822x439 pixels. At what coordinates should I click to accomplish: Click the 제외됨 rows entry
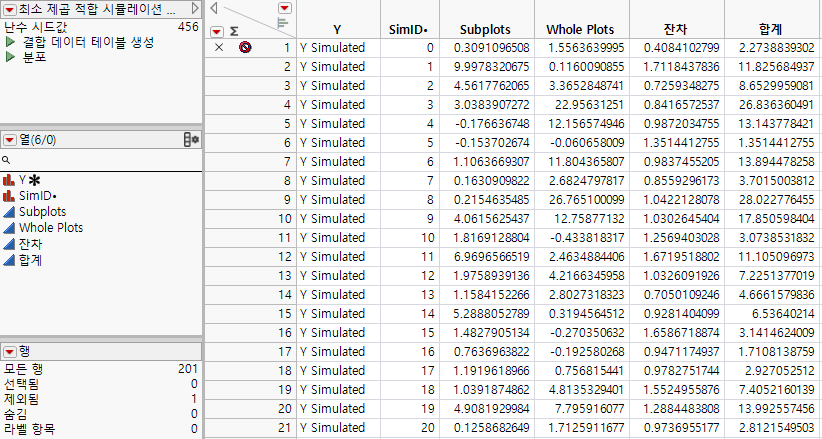coord(101,399)
